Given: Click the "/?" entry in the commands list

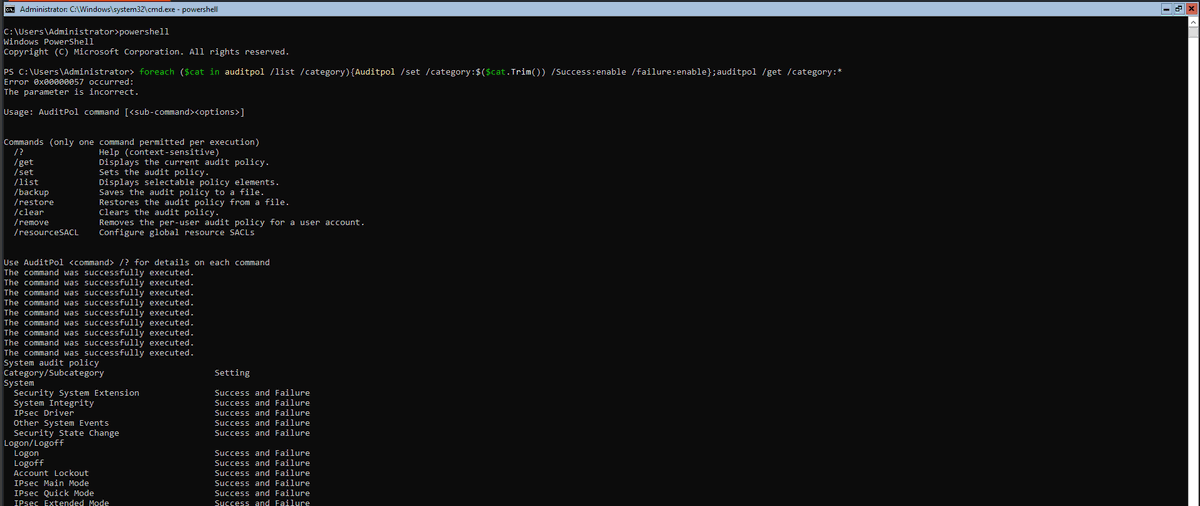Looking at the screenshot, I should (19, 152).
